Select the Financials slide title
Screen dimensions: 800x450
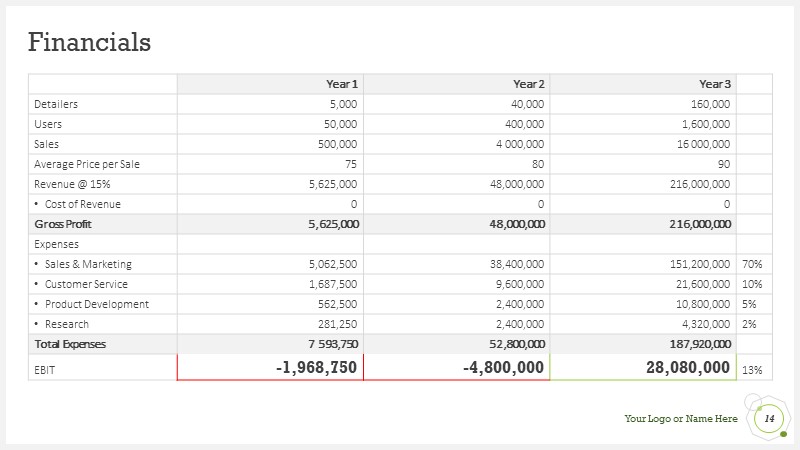(x=89, y=42)
